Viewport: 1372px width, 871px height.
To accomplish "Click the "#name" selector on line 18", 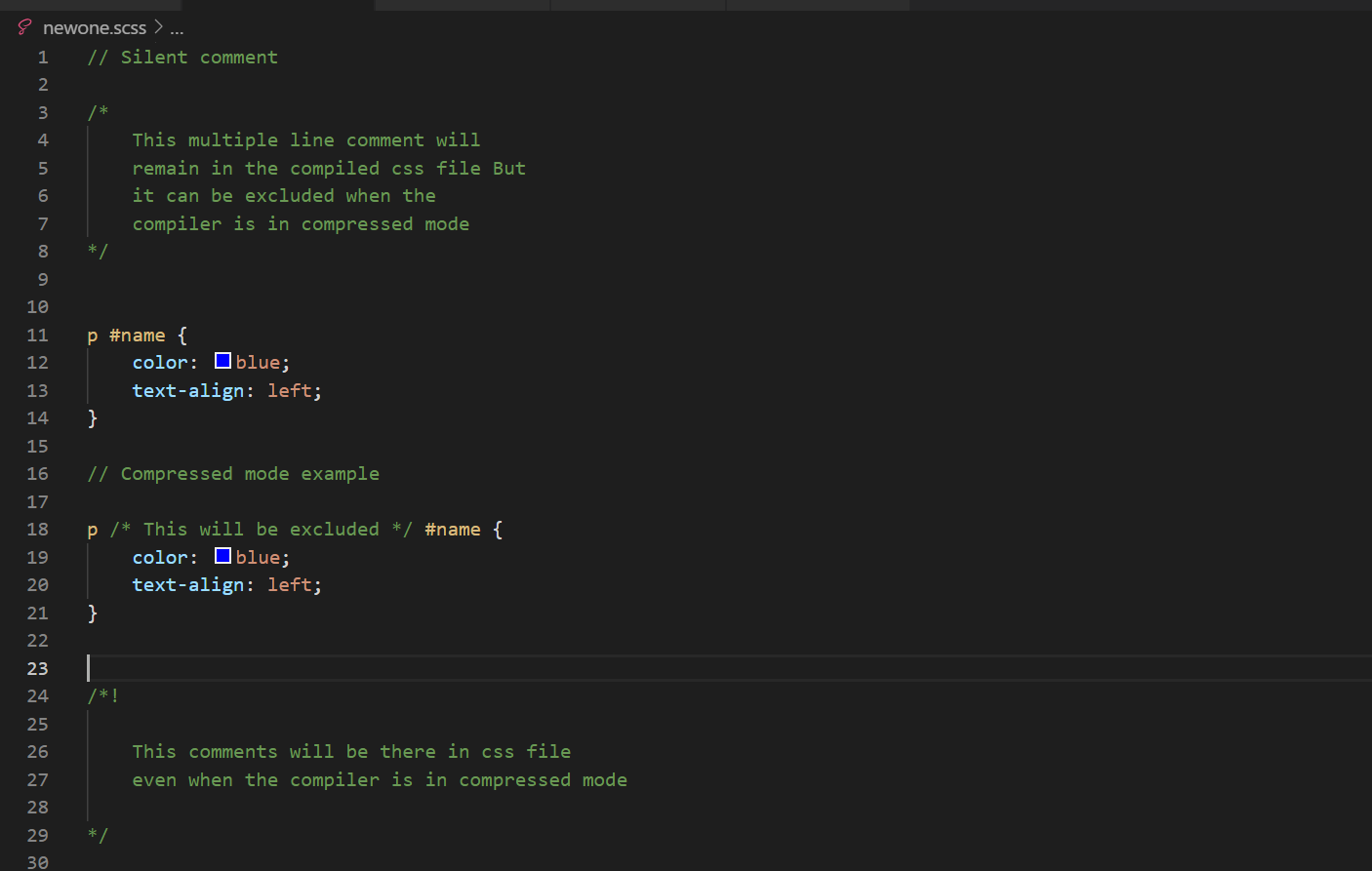I will coord(453,530).
